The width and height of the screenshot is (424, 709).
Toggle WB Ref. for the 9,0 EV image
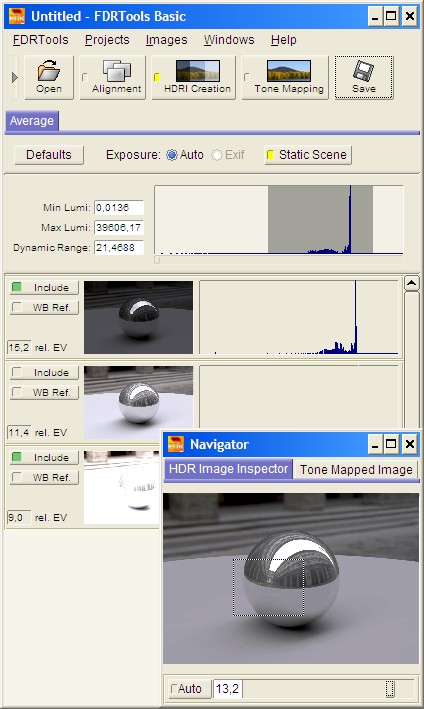pos(44,477)
